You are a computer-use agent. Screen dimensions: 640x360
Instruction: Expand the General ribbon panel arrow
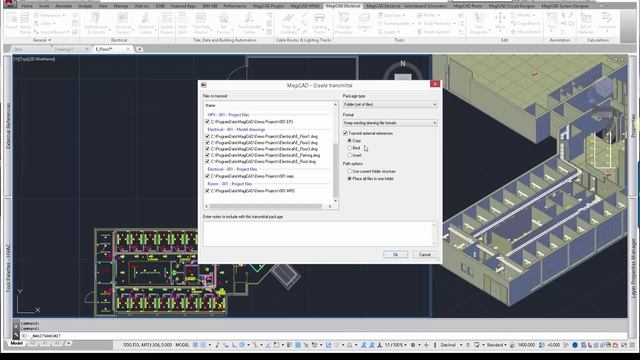[x=49, y=40]
